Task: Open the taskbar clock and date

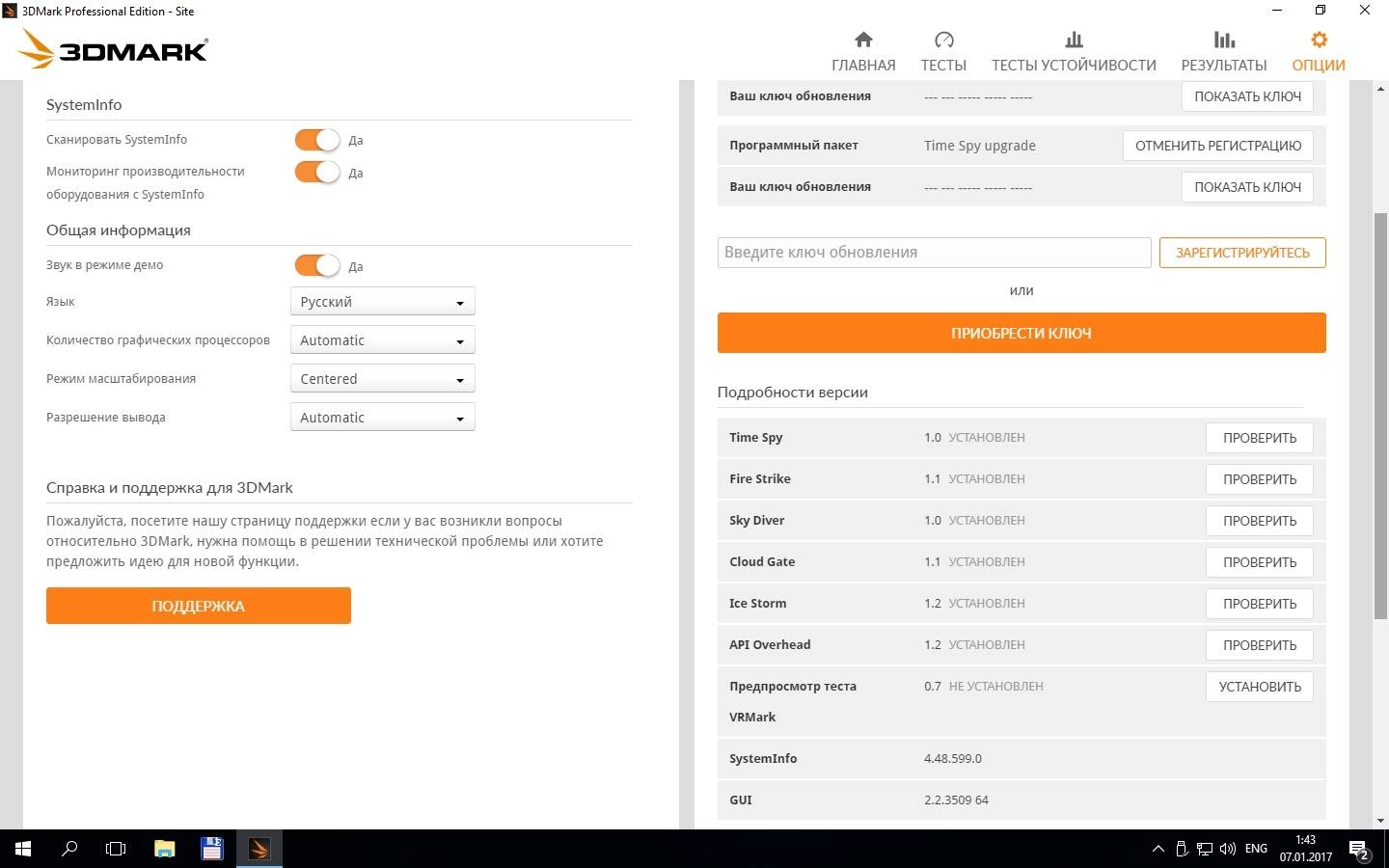Action: click(1305, 849)
